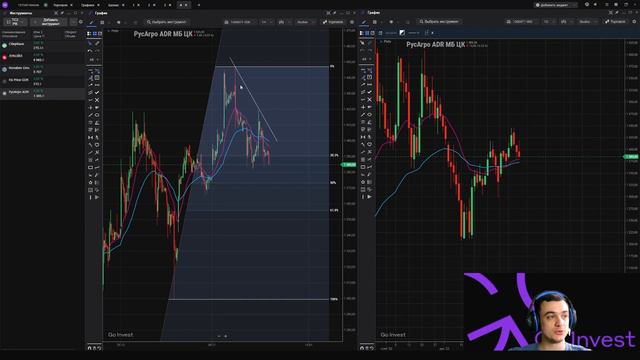Click the X cross drawing tool in right toolbar
This screenshot has height=360, width=640.
click(x=369, y=100)
